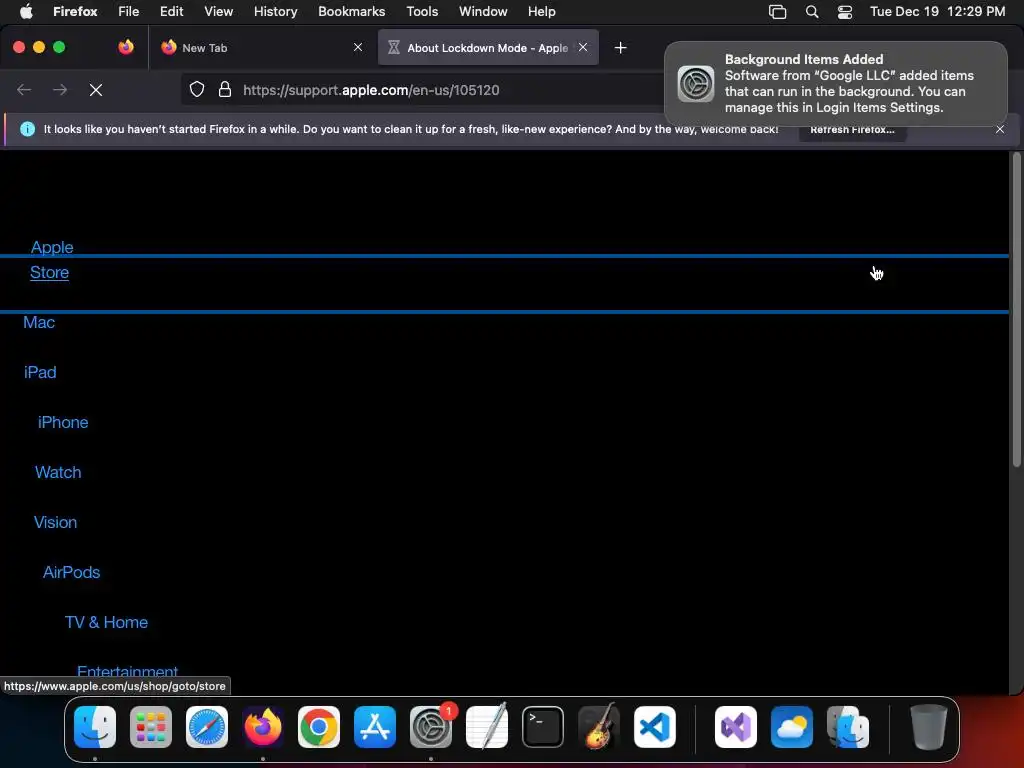Click the date and time in menu bar
The width and height of the screenshot is (1024, 768).
(937, 11)
